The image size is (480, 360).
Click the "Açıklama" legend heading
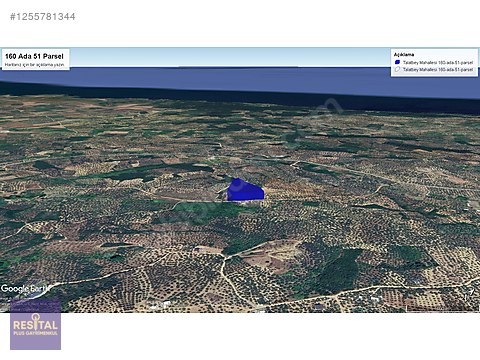tap(404, 55)
